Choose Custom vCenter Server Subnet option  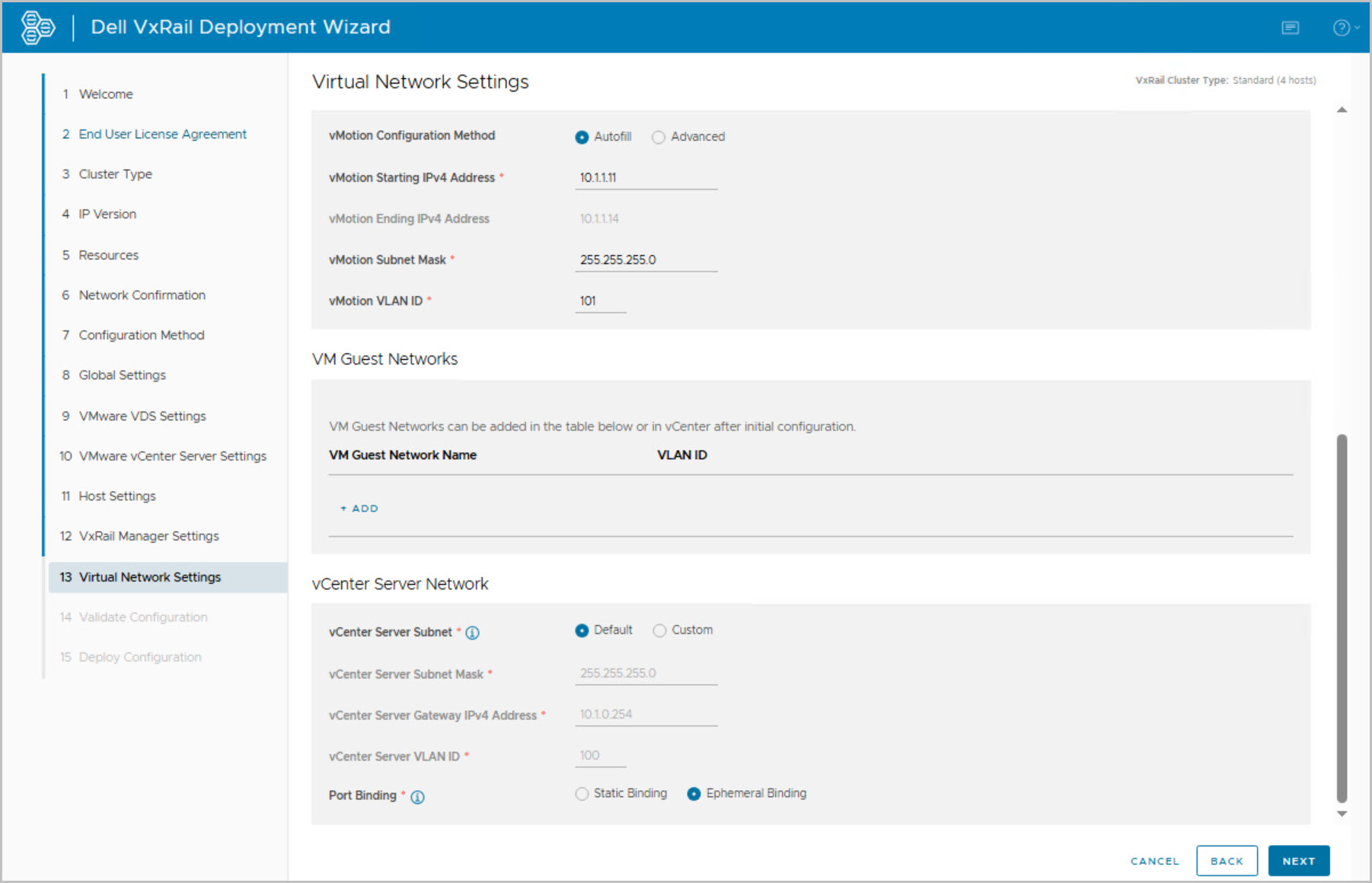(659, 630)
